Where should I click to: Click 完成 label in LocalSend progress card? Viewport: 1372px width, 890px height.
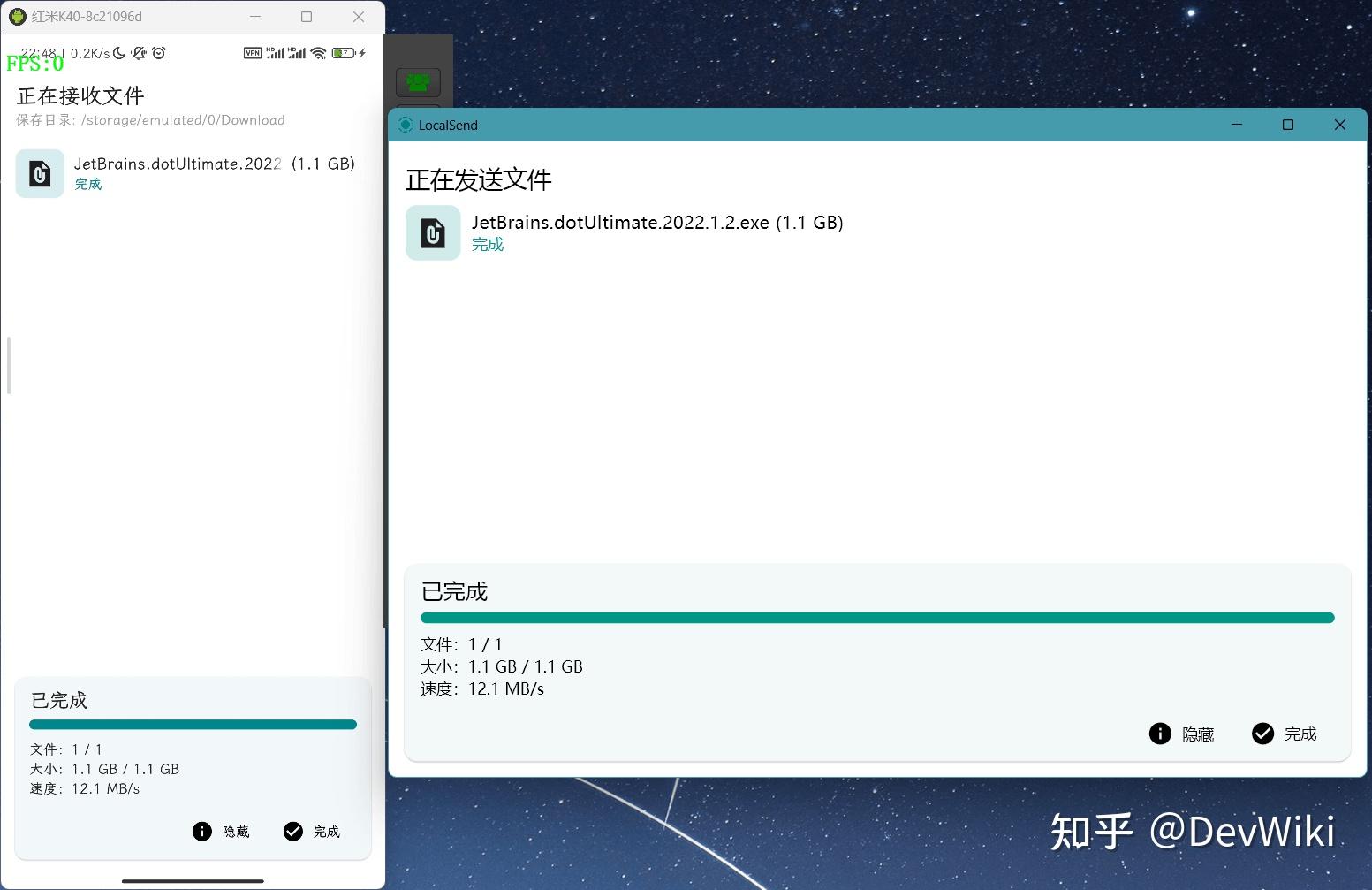(x=1300, y=734)
